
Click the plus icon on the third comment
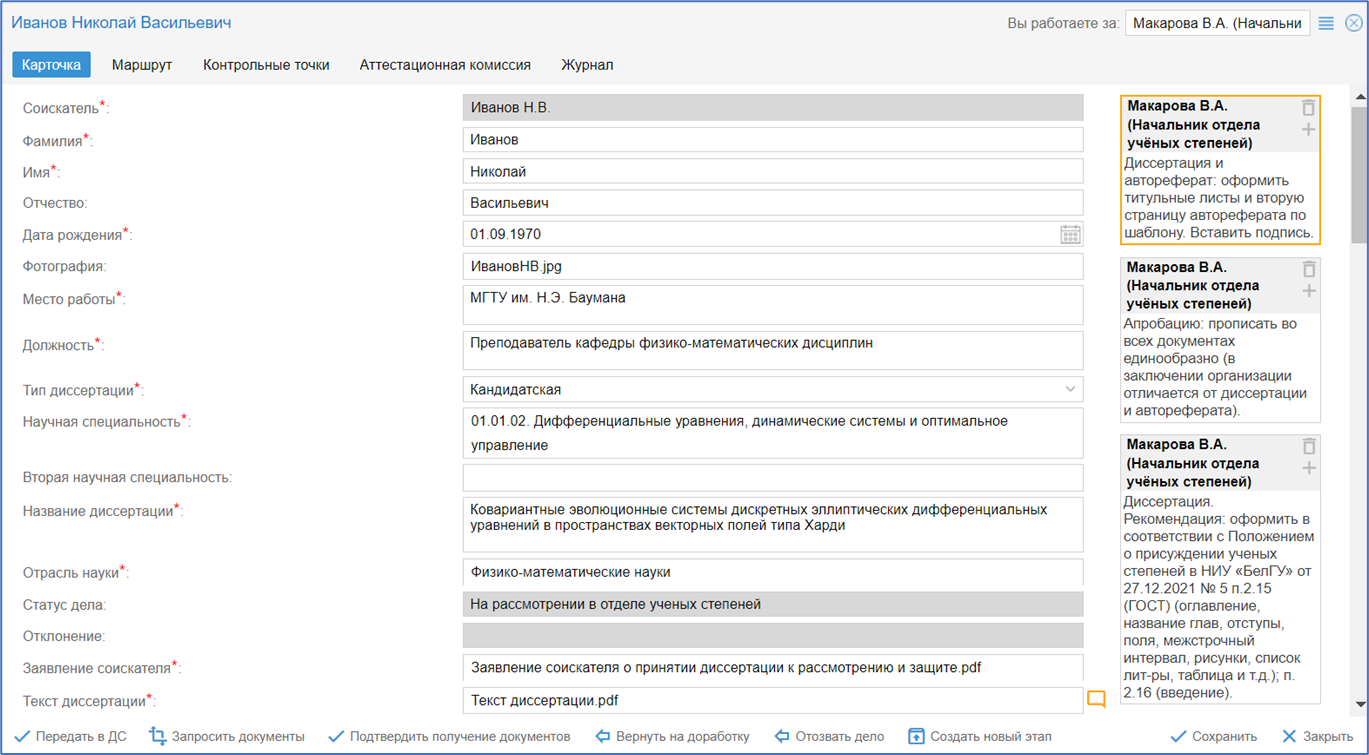[1308, 469]
